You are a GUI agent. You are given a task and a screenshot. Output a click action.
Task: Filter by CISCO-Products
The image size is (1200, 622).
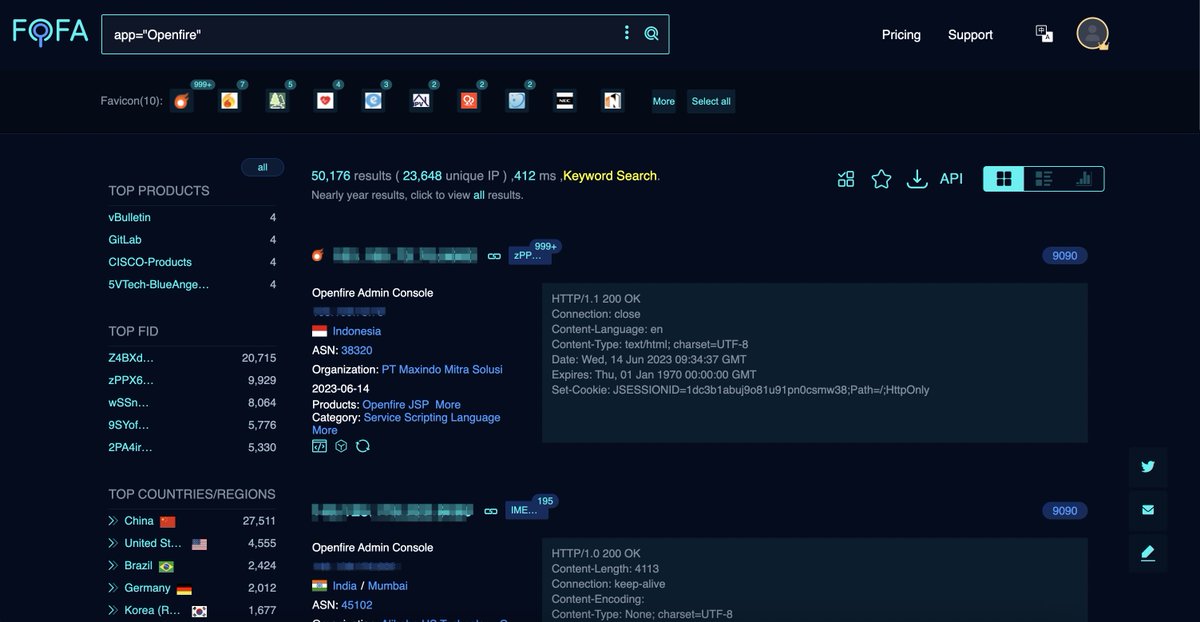coord(150,262)
